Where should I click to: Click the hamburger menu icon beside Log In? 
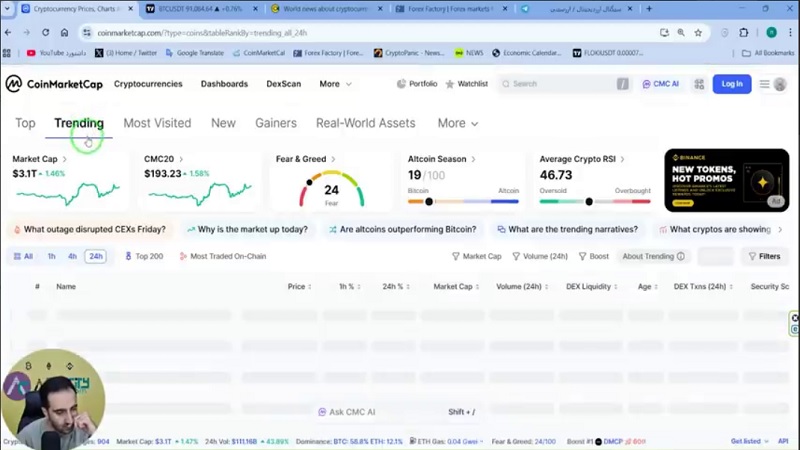765,84
